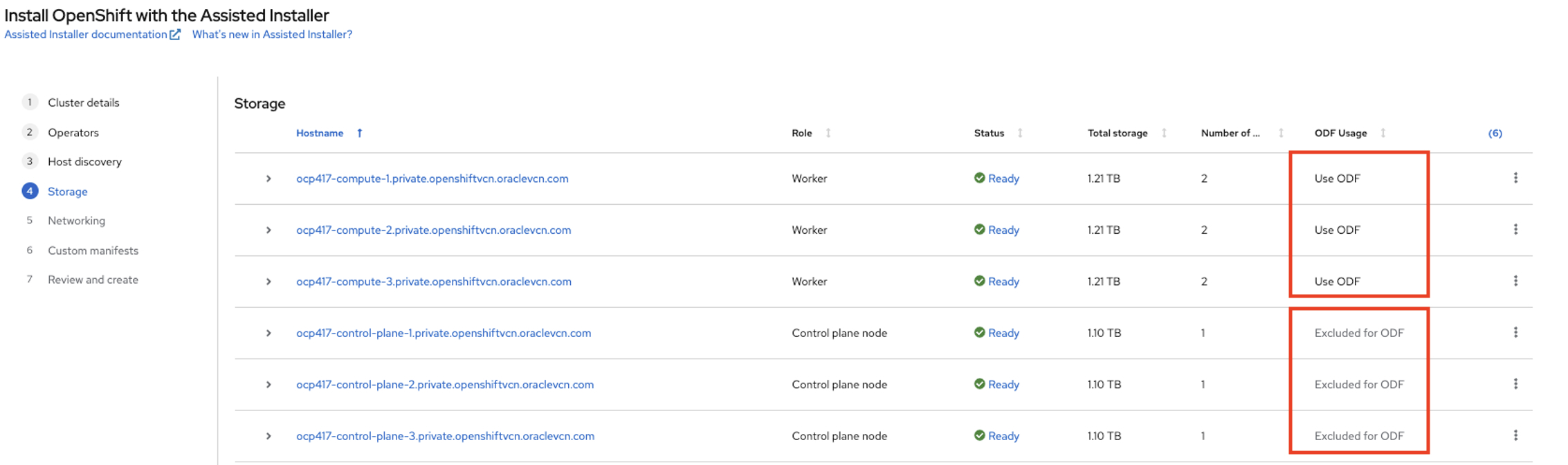Open ocp417-control-plane-1 hostname link
Screen dimensions: 1568x465
pyautogui.click(x=444, y=333)
